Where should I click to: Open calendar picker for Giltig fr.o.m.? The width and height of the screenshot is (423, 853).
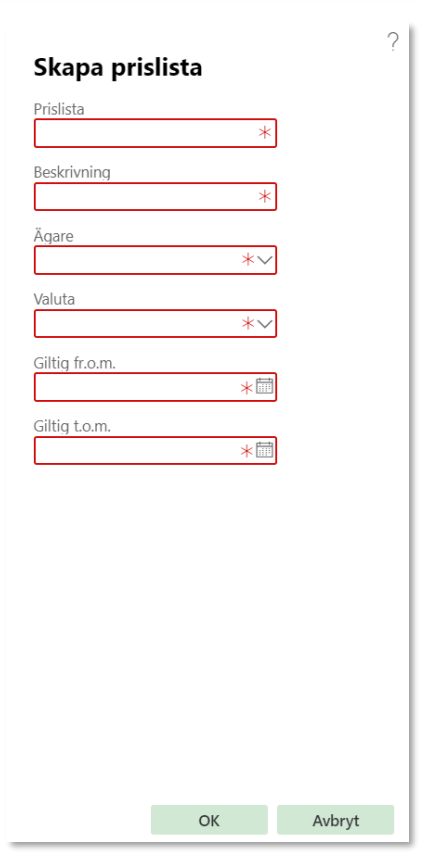click(264, 386)
